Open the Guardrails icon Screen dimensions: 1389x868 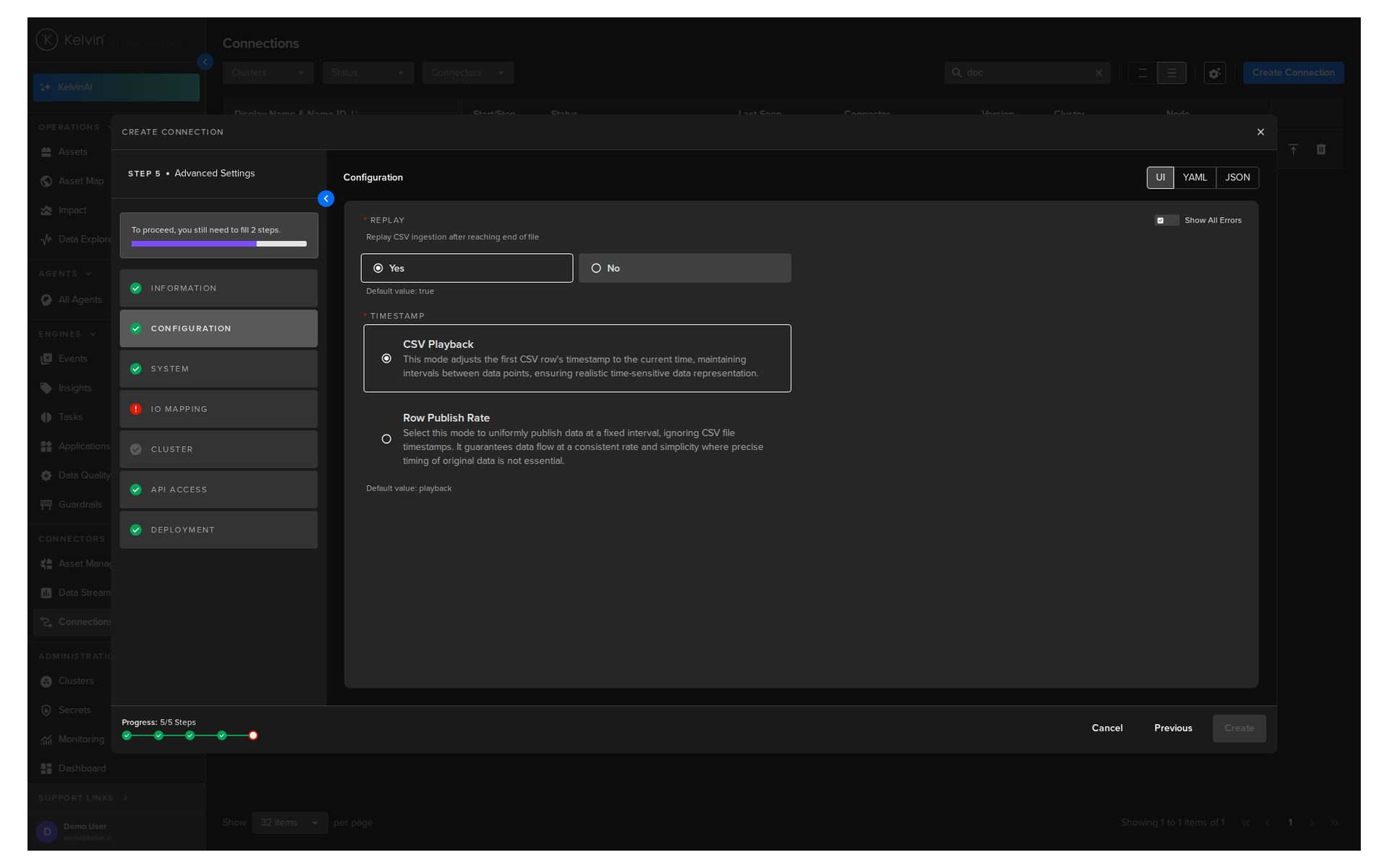[x=46, y=505]
